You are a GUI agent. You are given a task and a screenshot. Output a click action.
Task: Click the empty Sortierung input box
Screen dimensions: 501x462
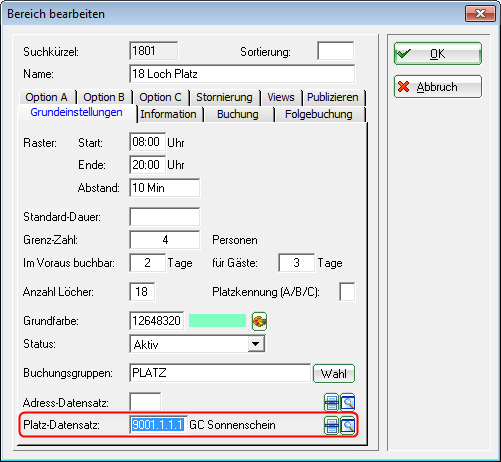tap(336, 51)
